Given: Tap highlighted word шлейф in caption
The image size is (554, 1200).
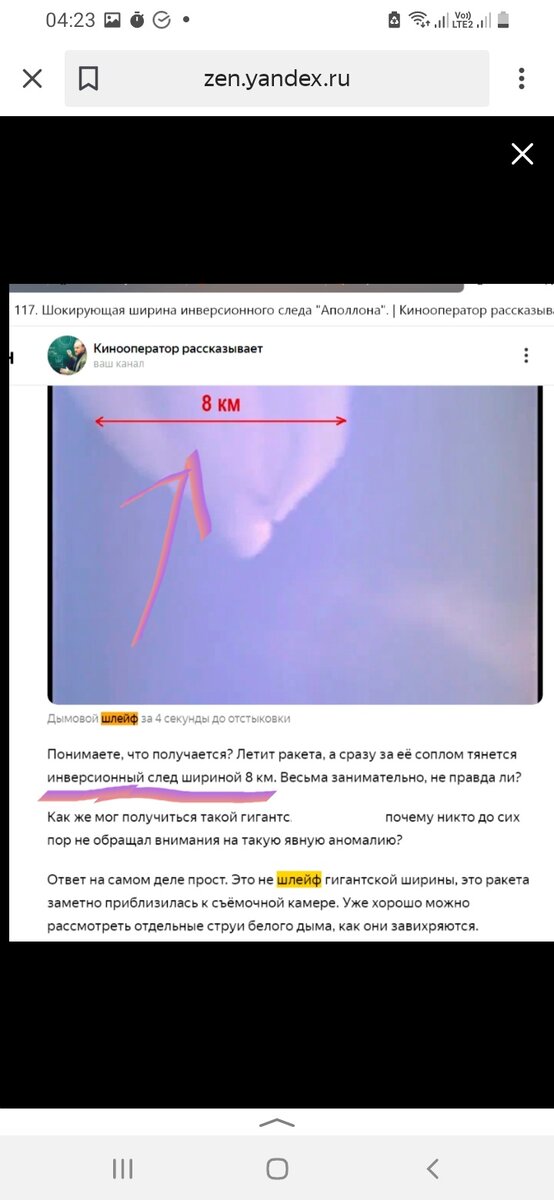Looking at the screenshot, I should click(119, 719).
